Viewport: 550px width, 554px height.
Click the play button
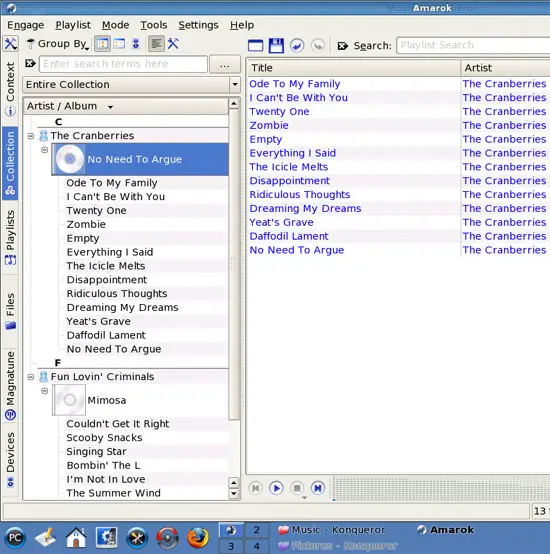[276, 488]
